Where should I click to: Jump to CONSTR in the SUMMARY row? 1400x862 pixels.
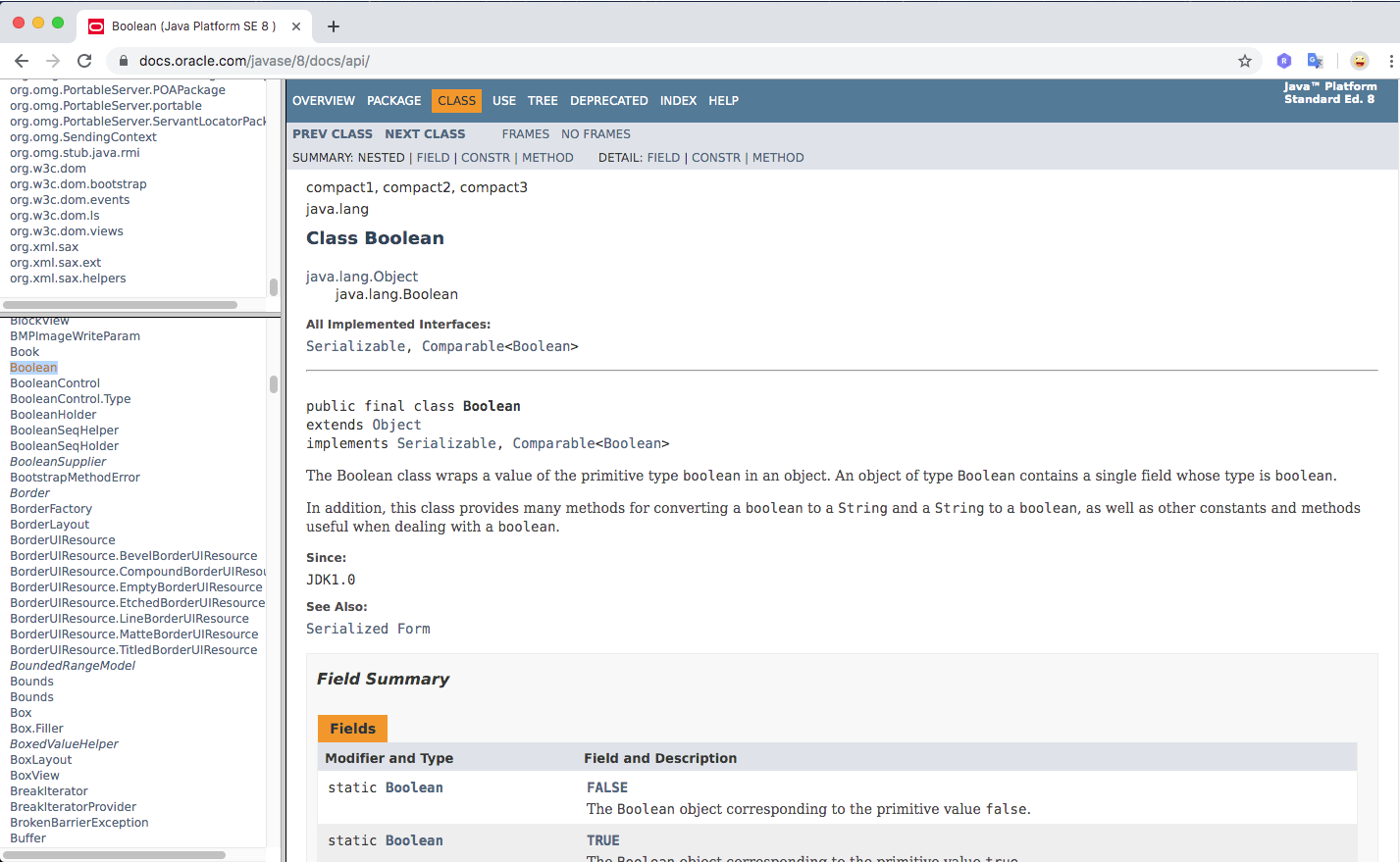pos(486,158)
